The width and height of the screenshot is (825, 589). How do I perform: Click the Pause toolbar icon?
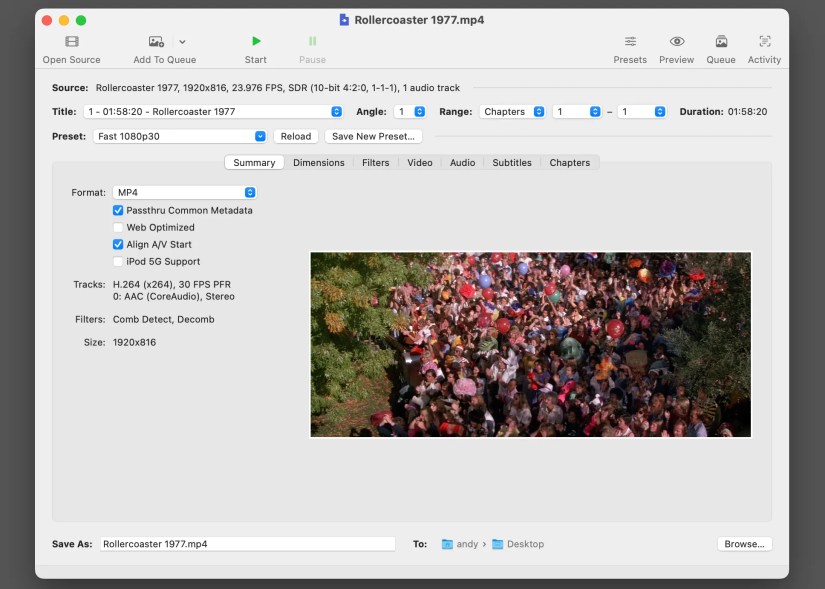[x=313, y=41]
